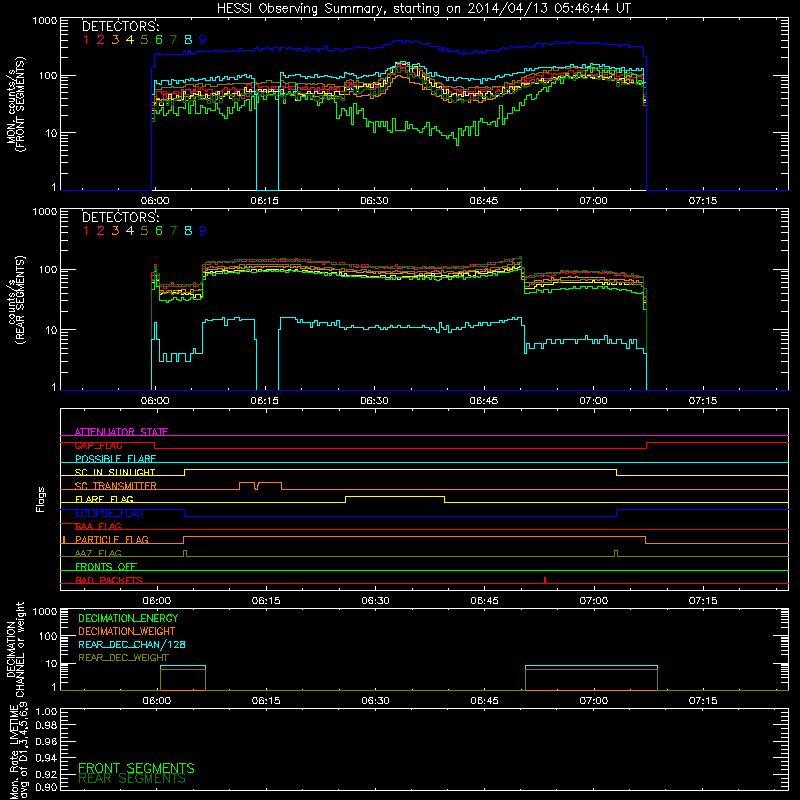This screenshot has width=800, height=800.
Task: Click counts/s (REAR SEGMENTS) axis title
Action: coord(15,299)
